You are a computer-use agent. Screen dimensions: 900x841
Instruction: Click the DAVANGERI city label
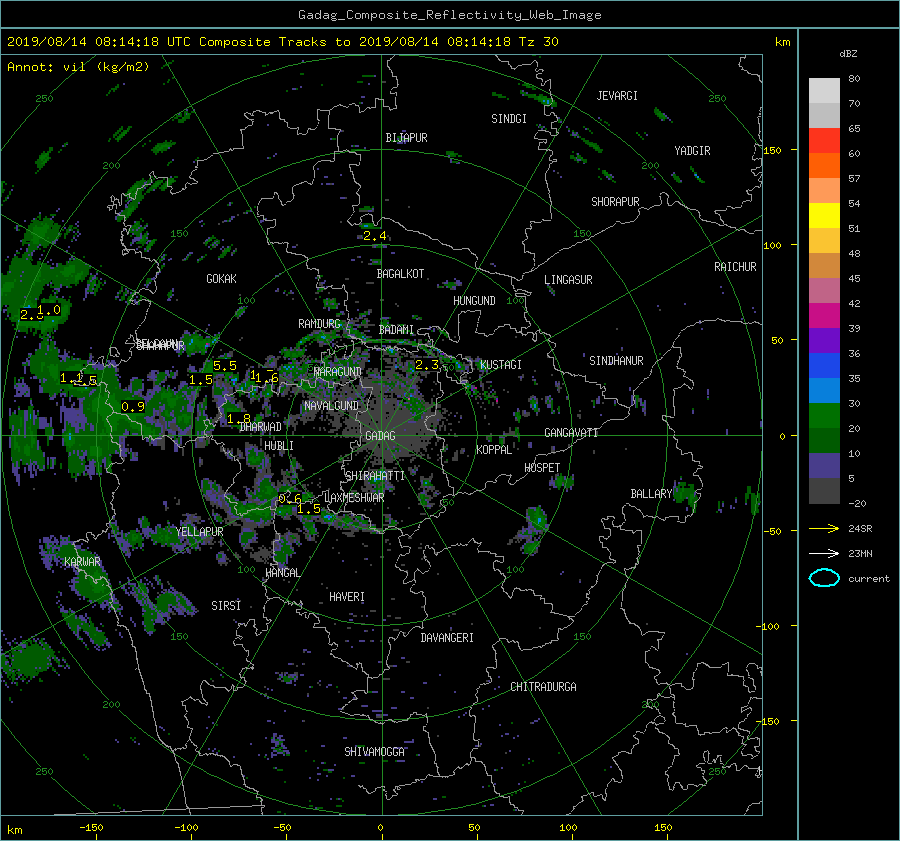[x=447, y=638]
